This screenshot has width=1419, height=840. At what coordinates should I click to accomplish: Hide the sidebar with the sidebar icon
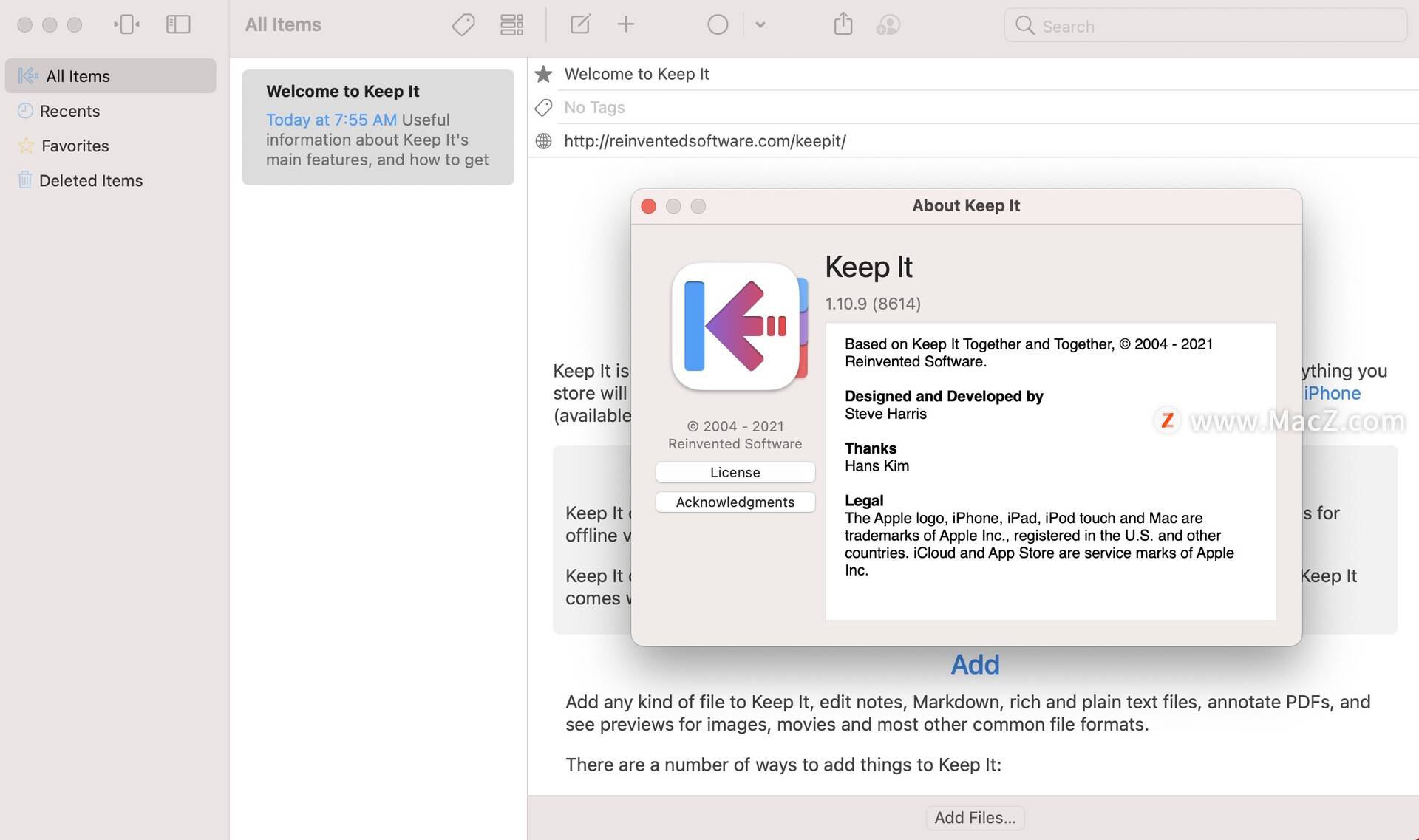(x=178, y=24)
